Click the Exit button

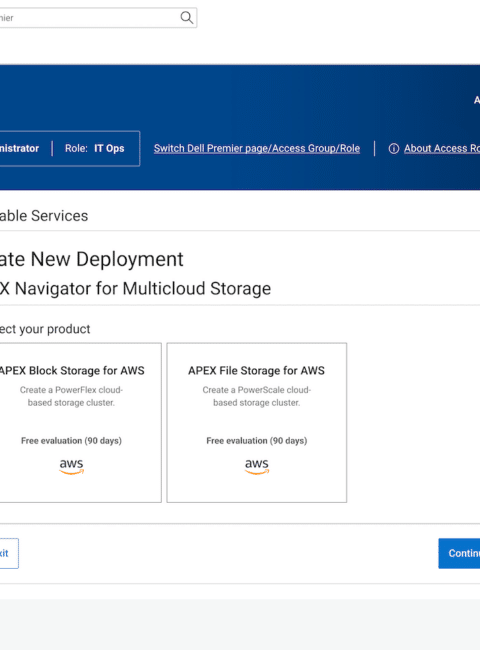(8, 553)
